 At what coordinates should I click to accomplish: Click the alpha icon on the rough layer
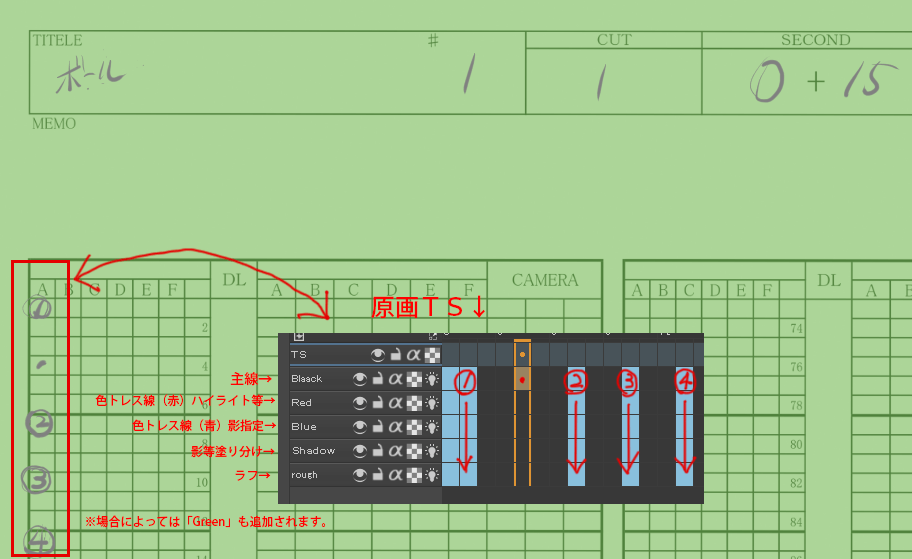(x=396, y=475)
